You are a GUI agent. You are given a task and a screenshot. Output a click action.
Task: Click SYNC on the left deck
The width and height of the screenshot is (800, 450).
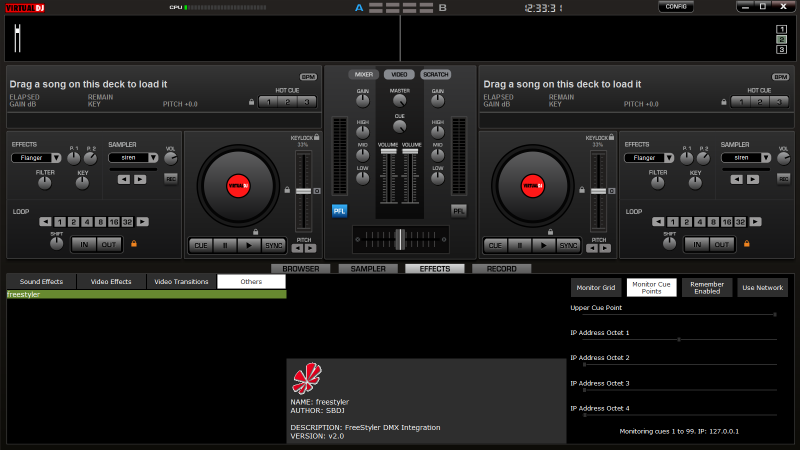pos(273,245)
